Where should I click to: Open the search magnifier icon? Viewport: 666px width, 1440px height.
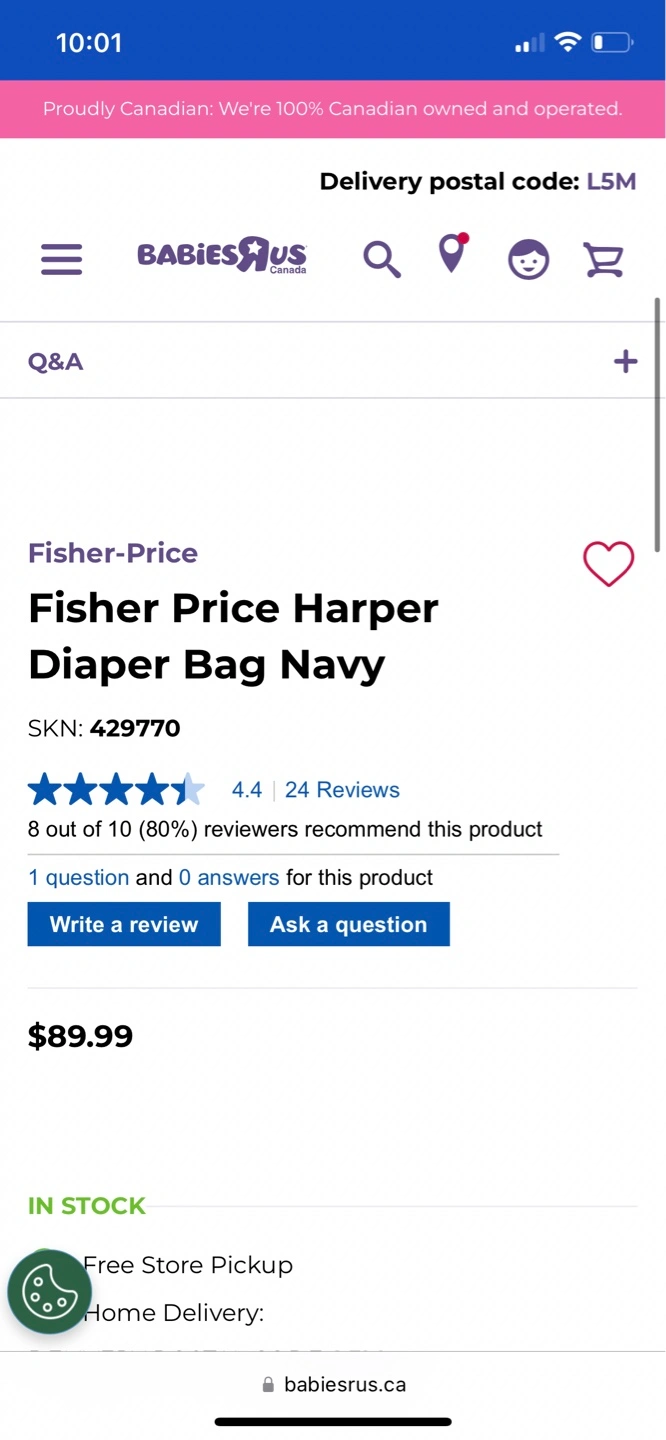click(381, 259)
